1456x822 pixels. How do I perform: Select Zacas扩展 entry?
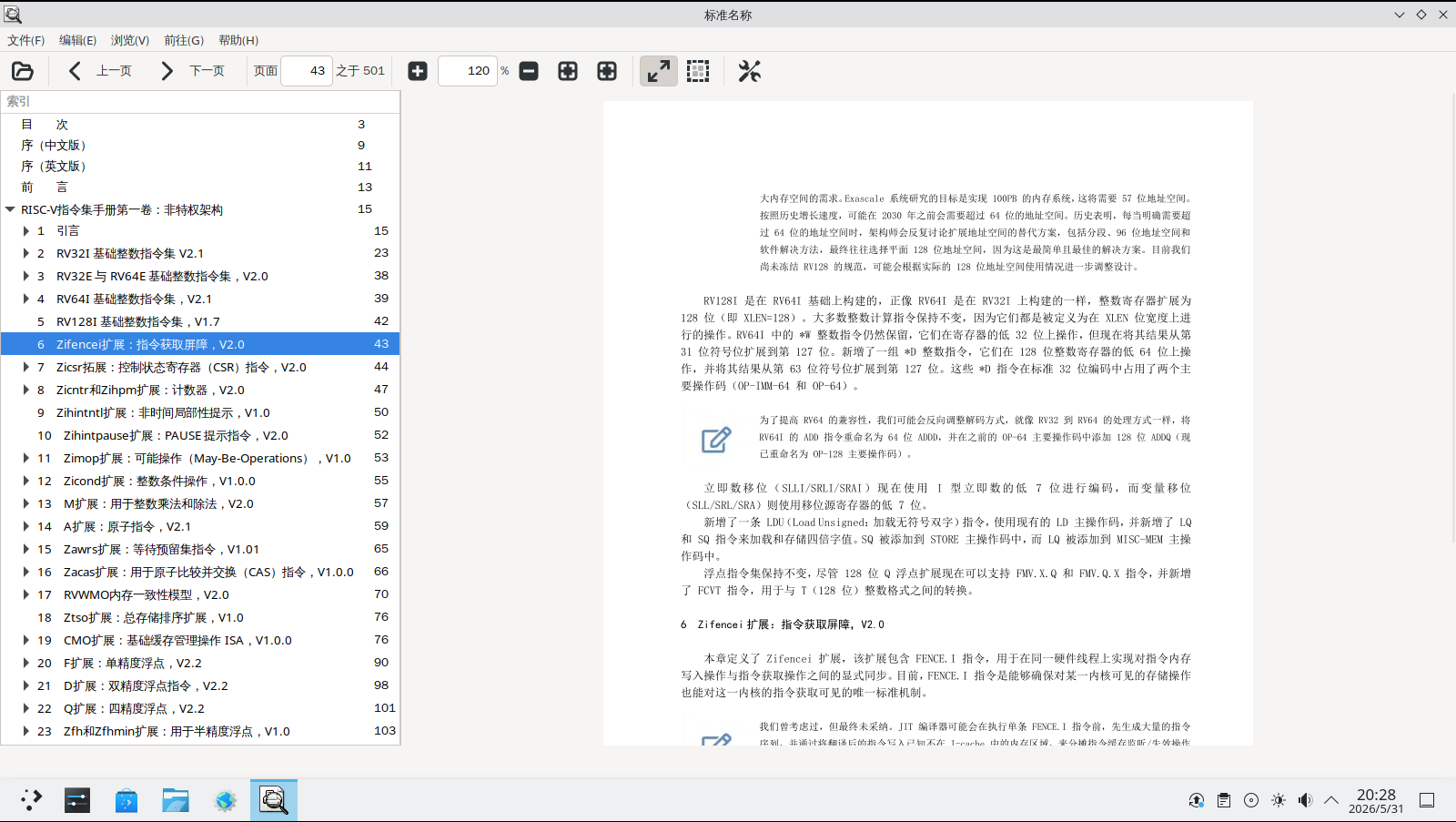pyautogui.click(x=200, y=573)
